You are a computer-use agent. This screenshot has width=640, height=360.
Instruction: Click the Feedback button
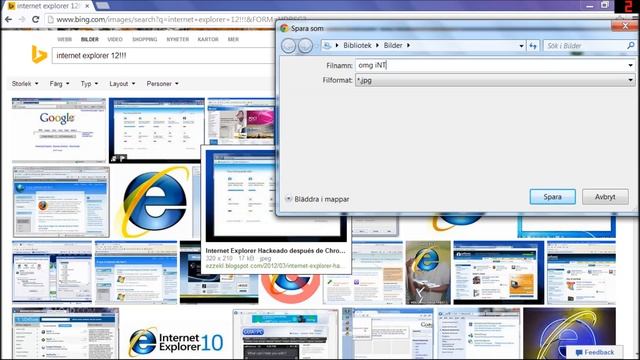click(x=595, y=352)
